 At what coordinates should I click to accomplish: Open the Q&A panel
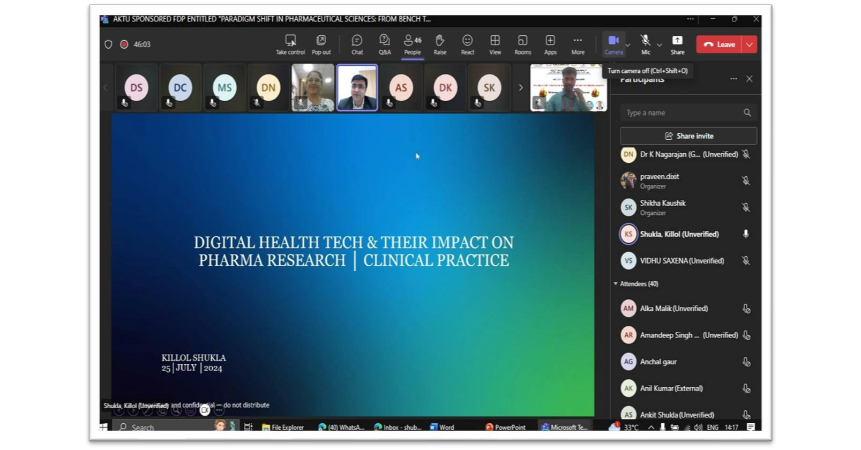[x=384, y=43]
